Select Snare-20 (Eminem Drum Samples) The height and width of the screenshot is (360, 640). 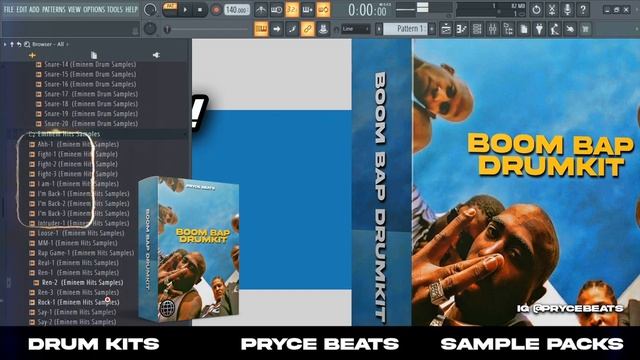(x=91, y=123)
